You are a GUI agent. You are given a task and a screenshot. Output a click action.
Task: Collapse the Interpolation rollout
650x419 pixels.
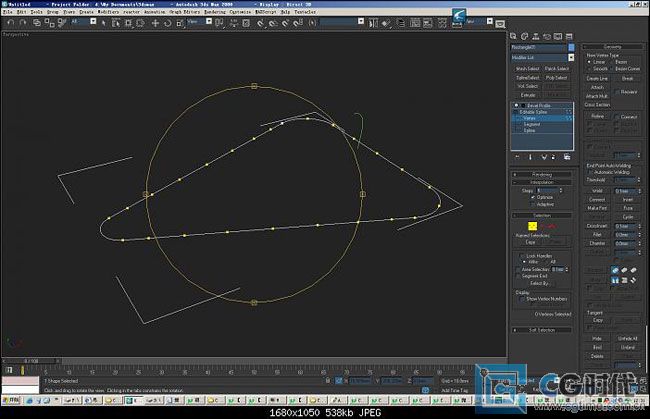(541, 182)
